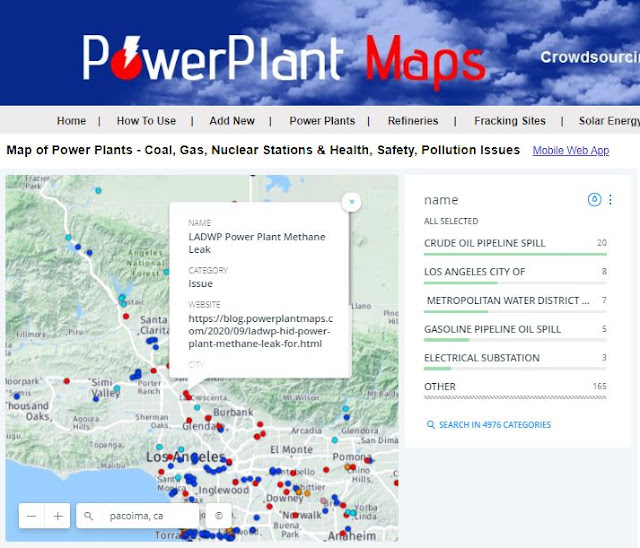Screen dimensions: 640x548
Task: Click the red map marker near Santa Clarita Castaic
Action: (x=126, y=316)
